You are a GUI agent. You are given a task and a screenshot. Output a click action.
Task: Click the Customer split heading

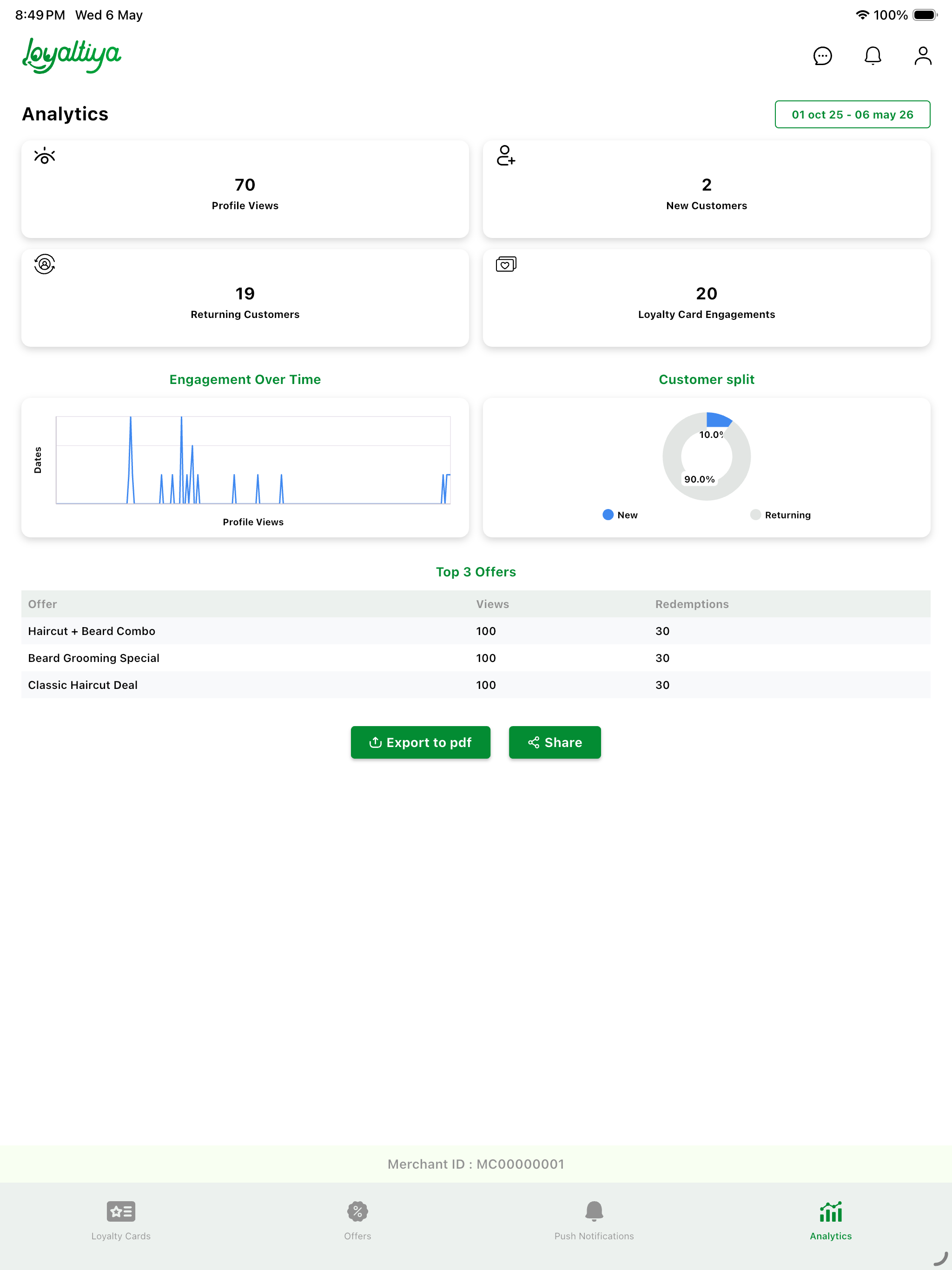click(x=706, y=379)
